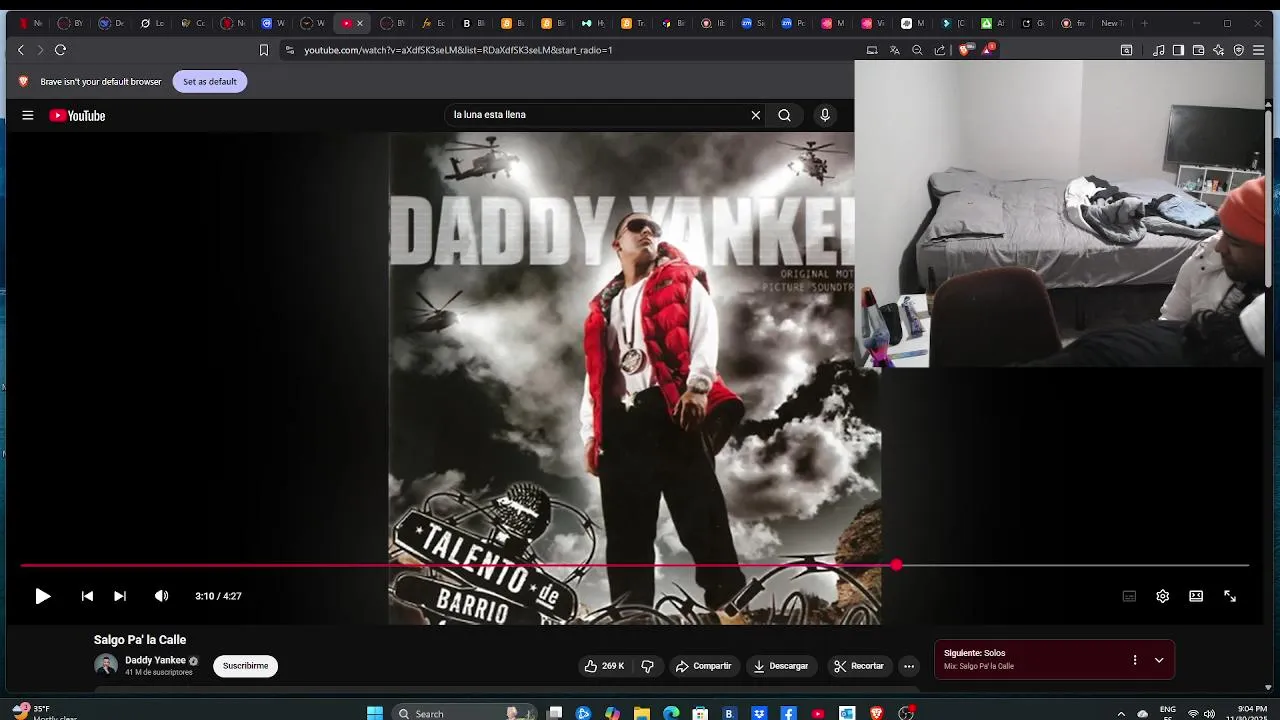Open a new tab with plus

(1144, 23)
